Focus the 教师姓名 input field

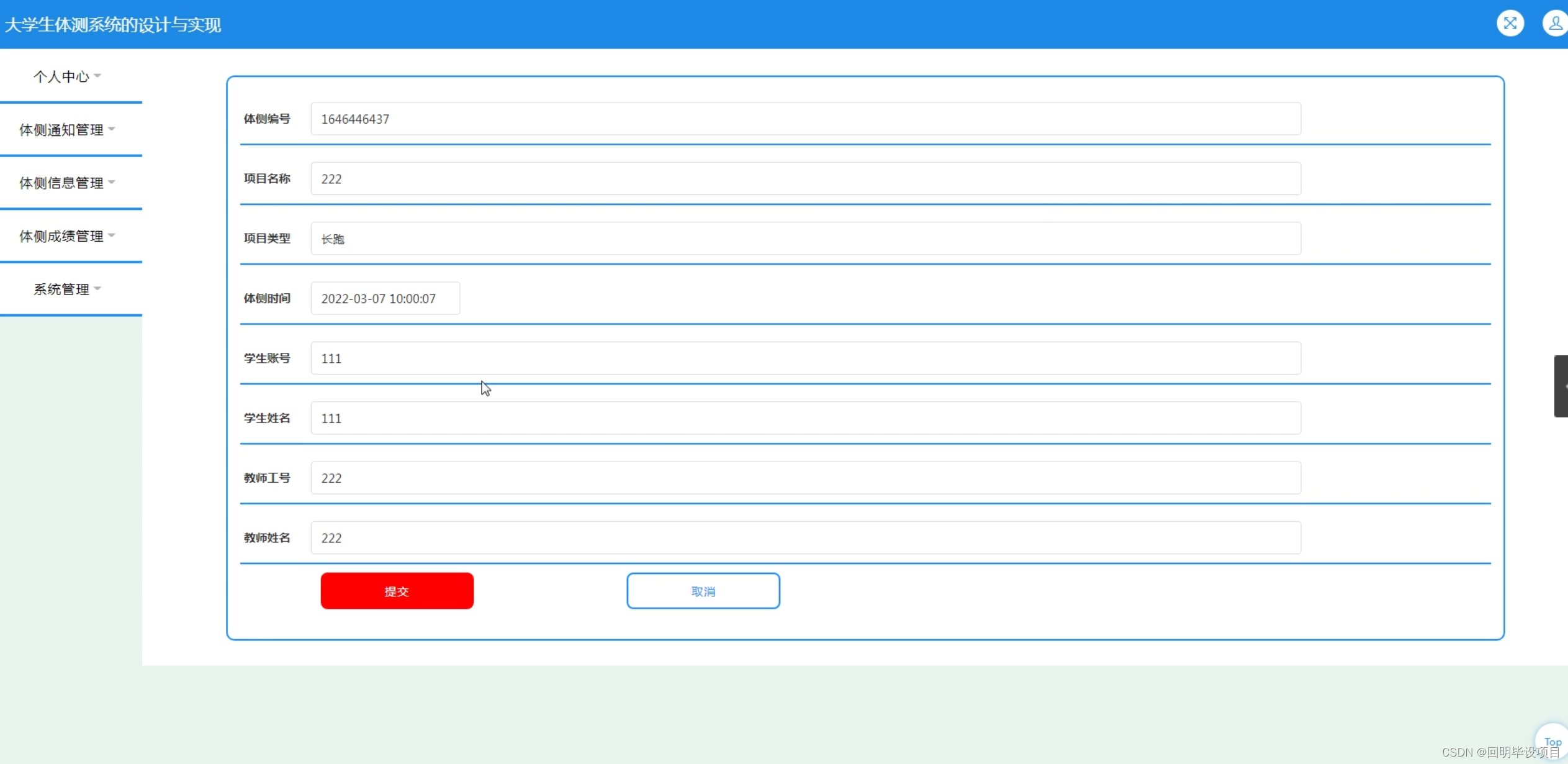pyautogui.click(x=805, y=538)
